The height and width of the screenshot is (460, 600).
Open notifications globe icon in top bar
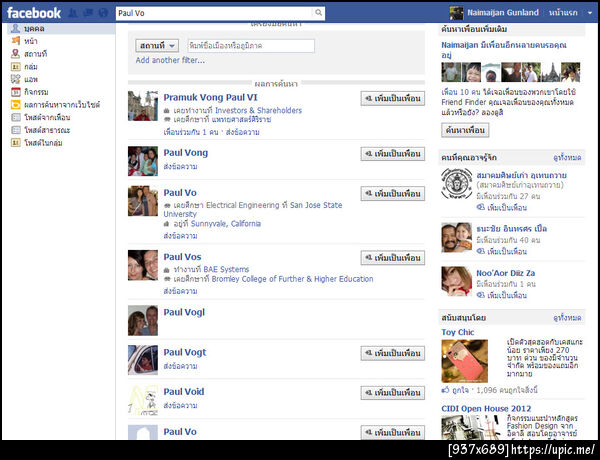[103, 13]
